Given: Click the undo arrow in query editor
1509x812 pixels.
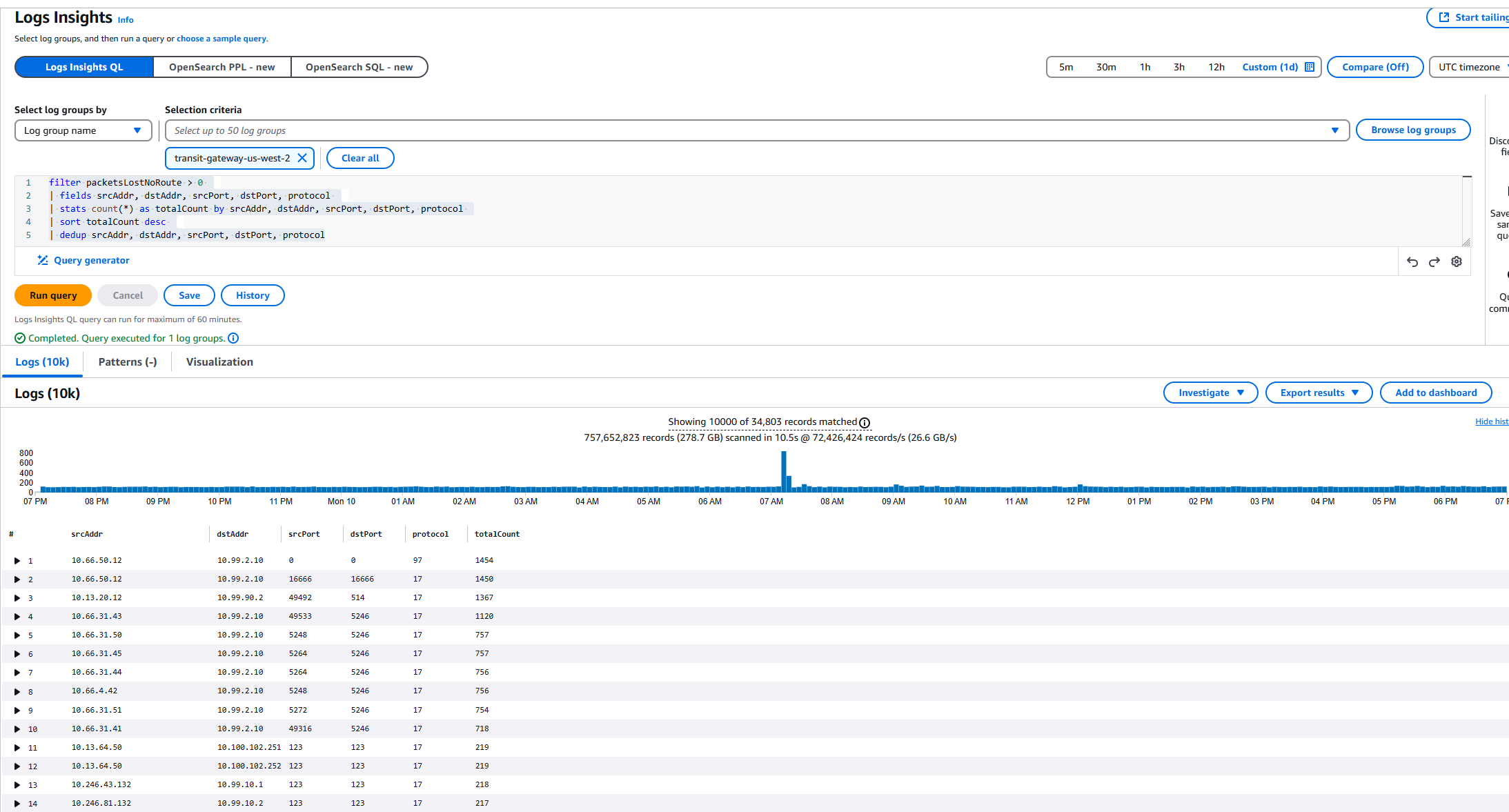Looking at the screenshot, I should pyautogui.click(x=1412, y=262).
